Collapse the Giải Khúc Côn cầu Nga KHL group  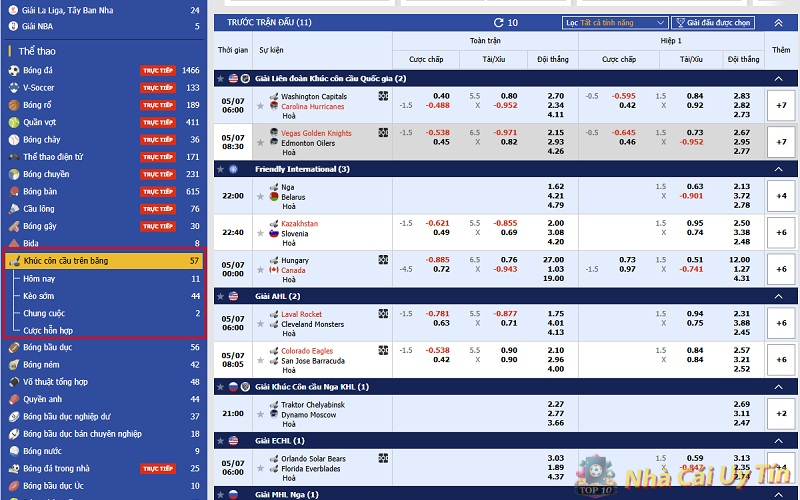[779, 387]
